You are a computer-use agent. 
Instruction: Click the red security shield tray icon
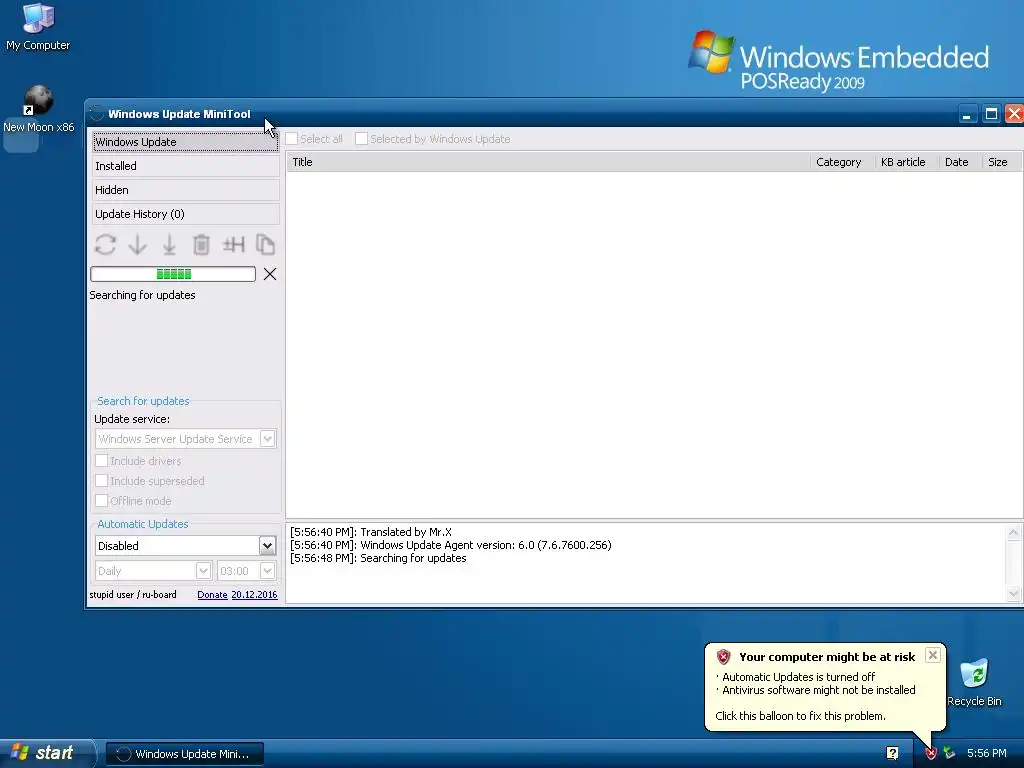coord(931,754)
